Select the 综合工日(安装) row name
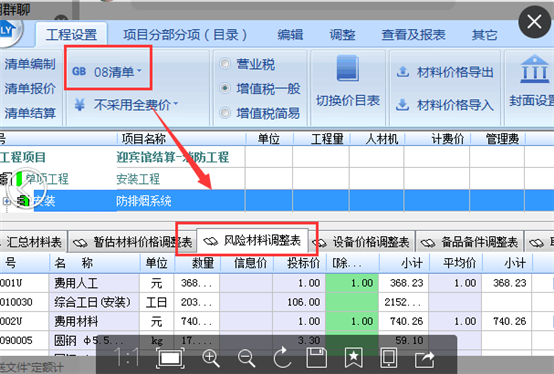The image size is (554, 374). 92,302
